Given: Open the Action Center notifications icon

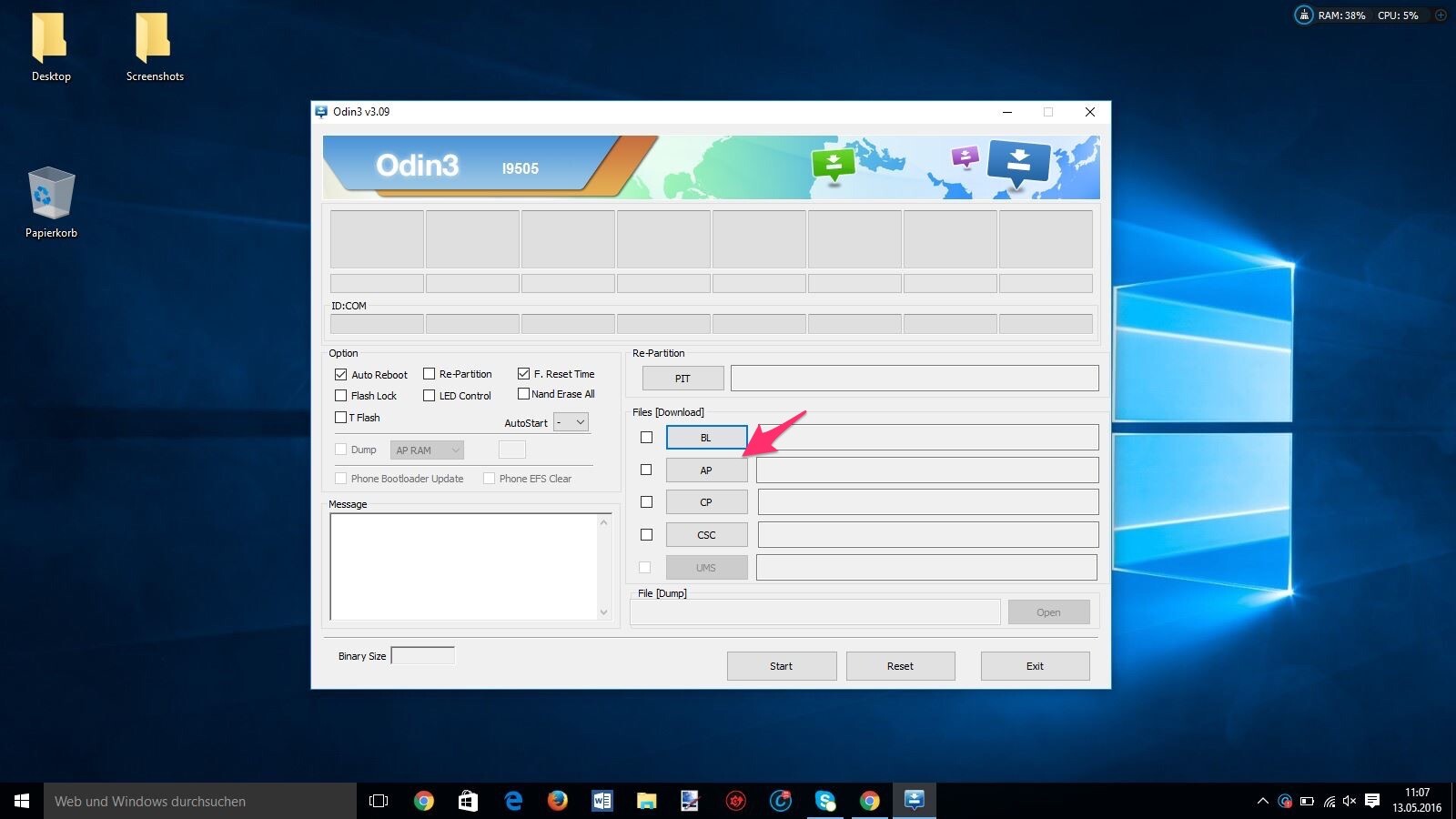Looking at the screenshot, I should click(1372, 802).
